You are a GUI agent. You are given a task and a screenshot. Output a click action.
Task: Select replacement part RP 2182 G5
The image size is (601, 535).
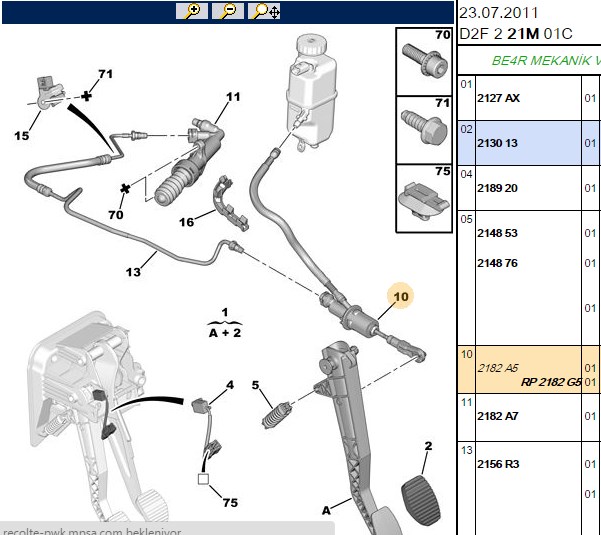[551, 382]
